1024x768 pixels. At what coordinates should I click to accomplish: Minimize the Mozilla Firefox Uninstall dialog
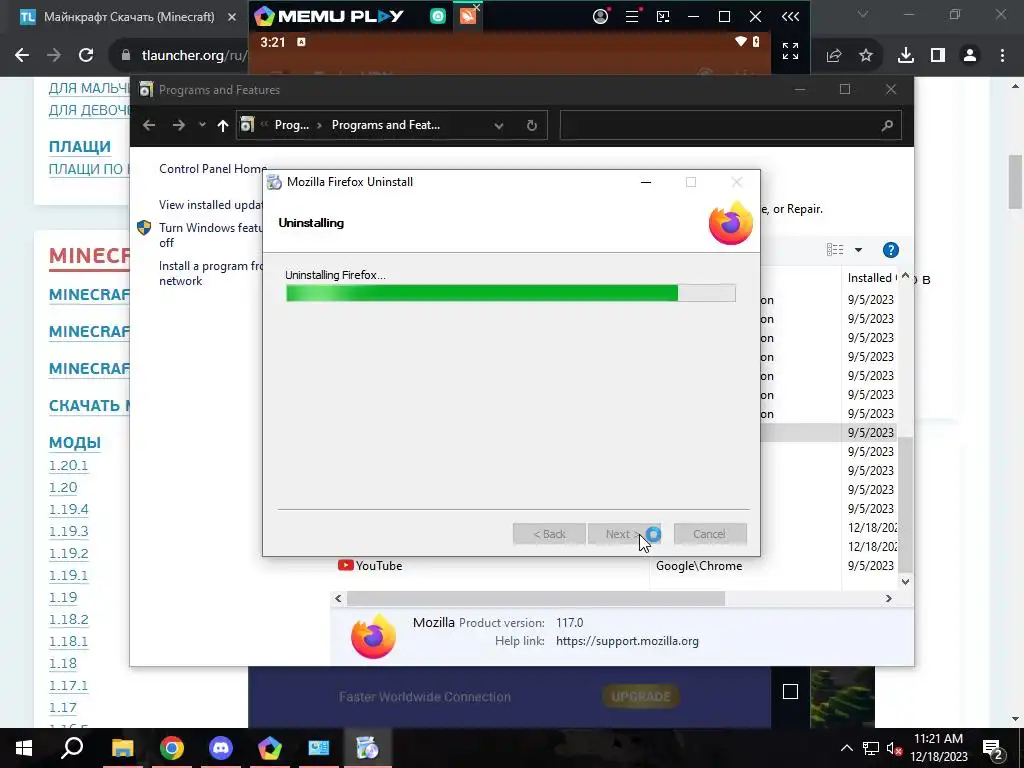click(x=646, y=182)
